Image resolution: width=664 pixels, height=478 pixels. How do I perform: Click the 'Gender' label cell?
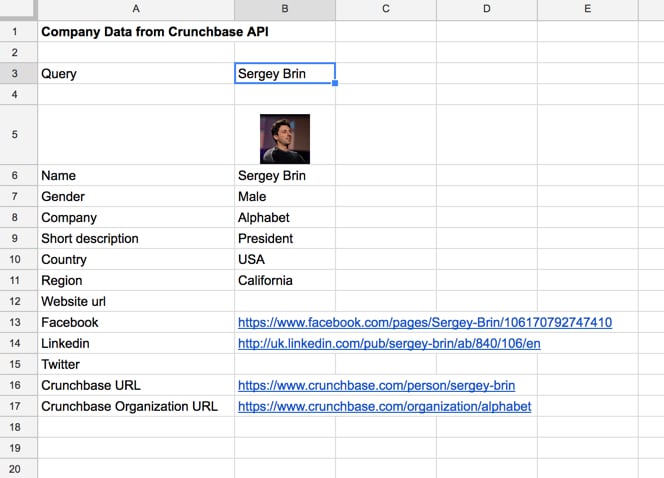[136, 196]
